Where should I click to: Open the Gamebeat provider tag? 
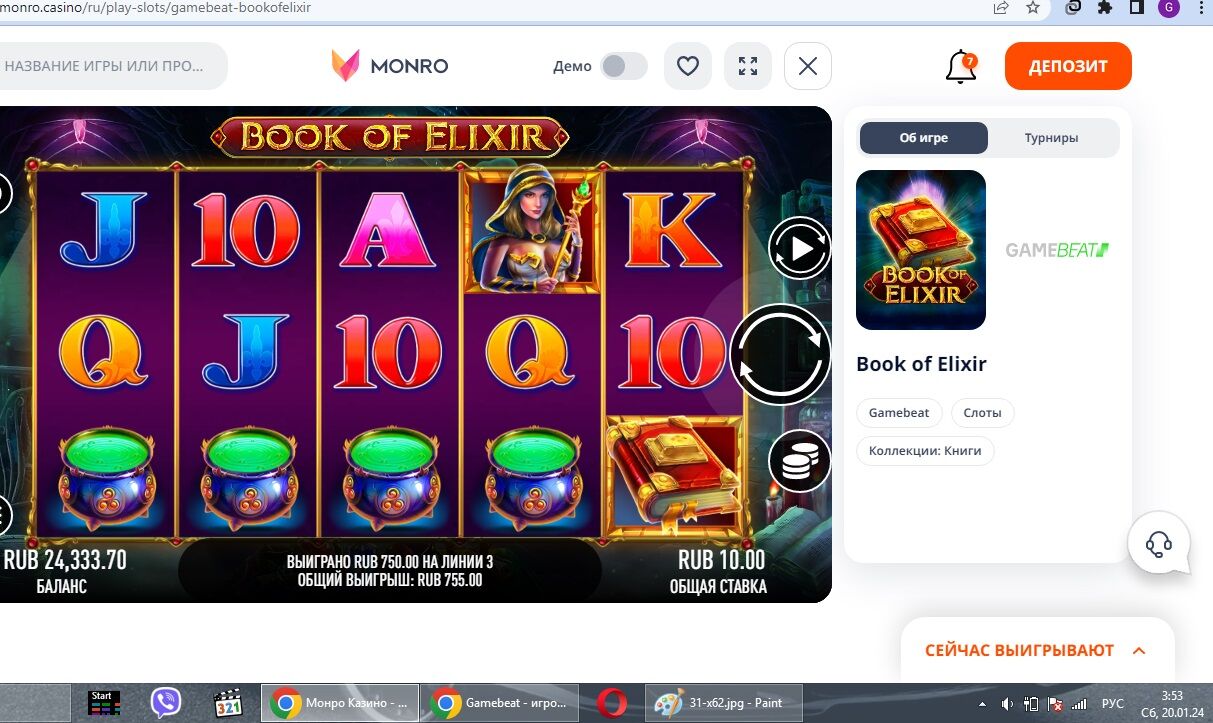899,412
